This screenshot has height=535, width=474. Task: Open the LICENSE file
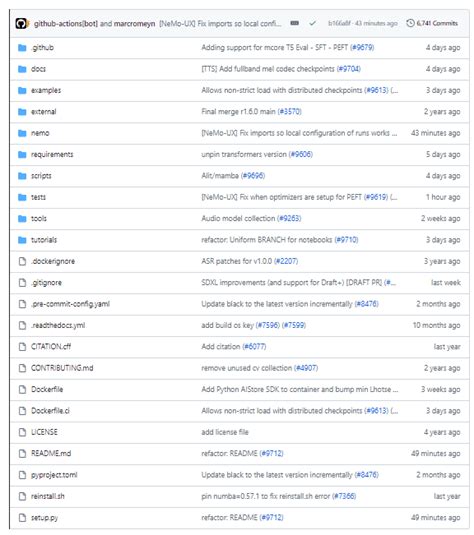point(44,432)
